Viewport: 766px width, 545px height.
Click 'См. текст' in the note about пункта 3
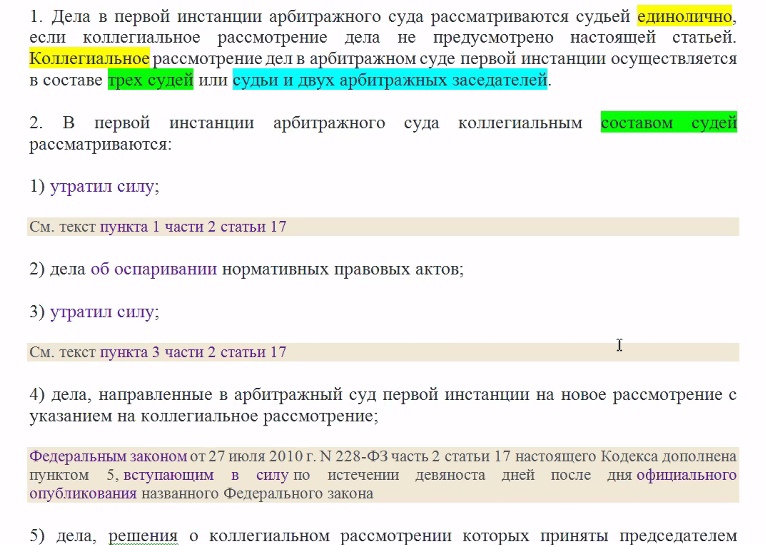pos(63,352)
